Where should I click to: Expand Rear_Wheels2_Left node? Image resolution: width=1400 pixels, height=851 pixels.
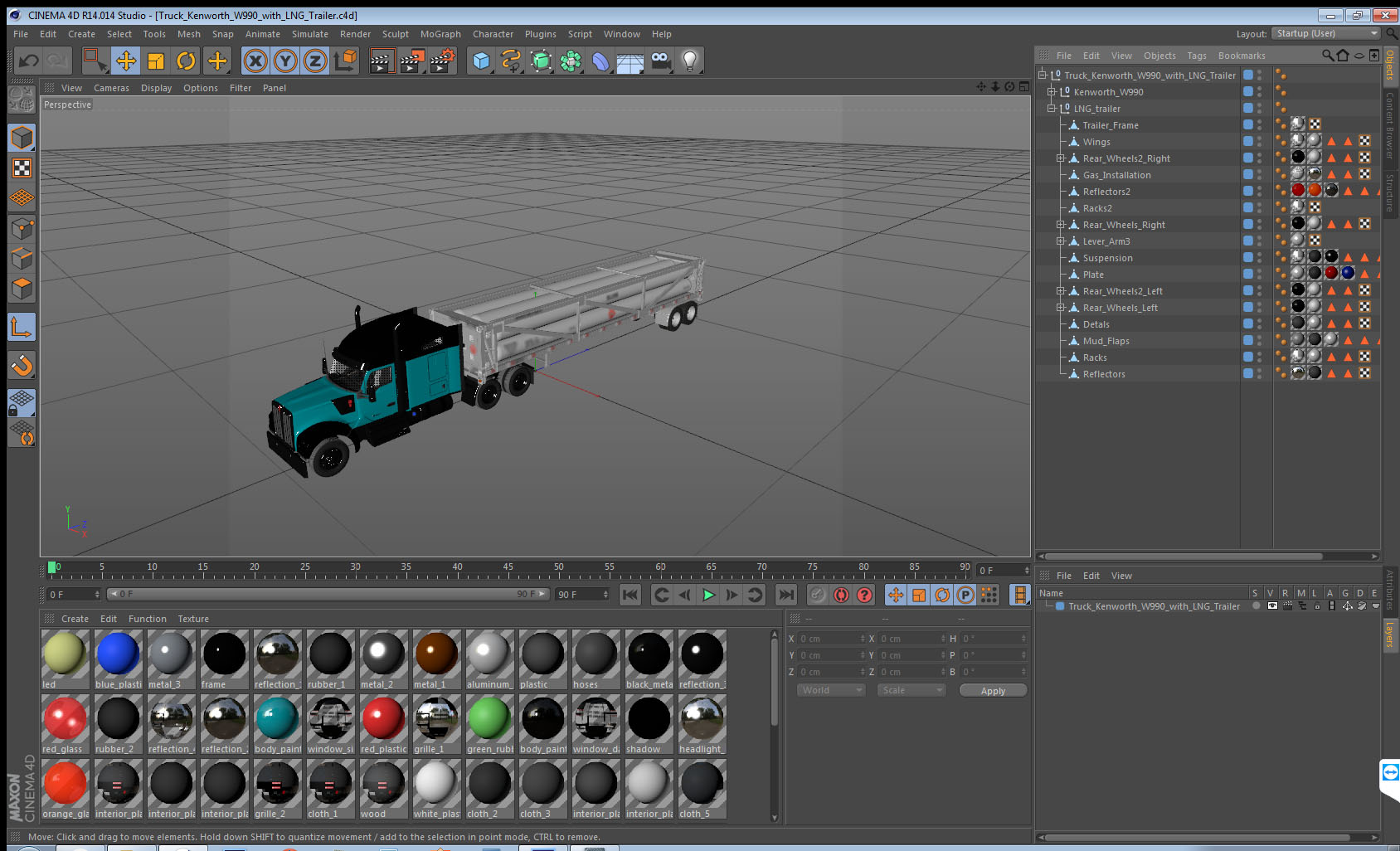1060,291
